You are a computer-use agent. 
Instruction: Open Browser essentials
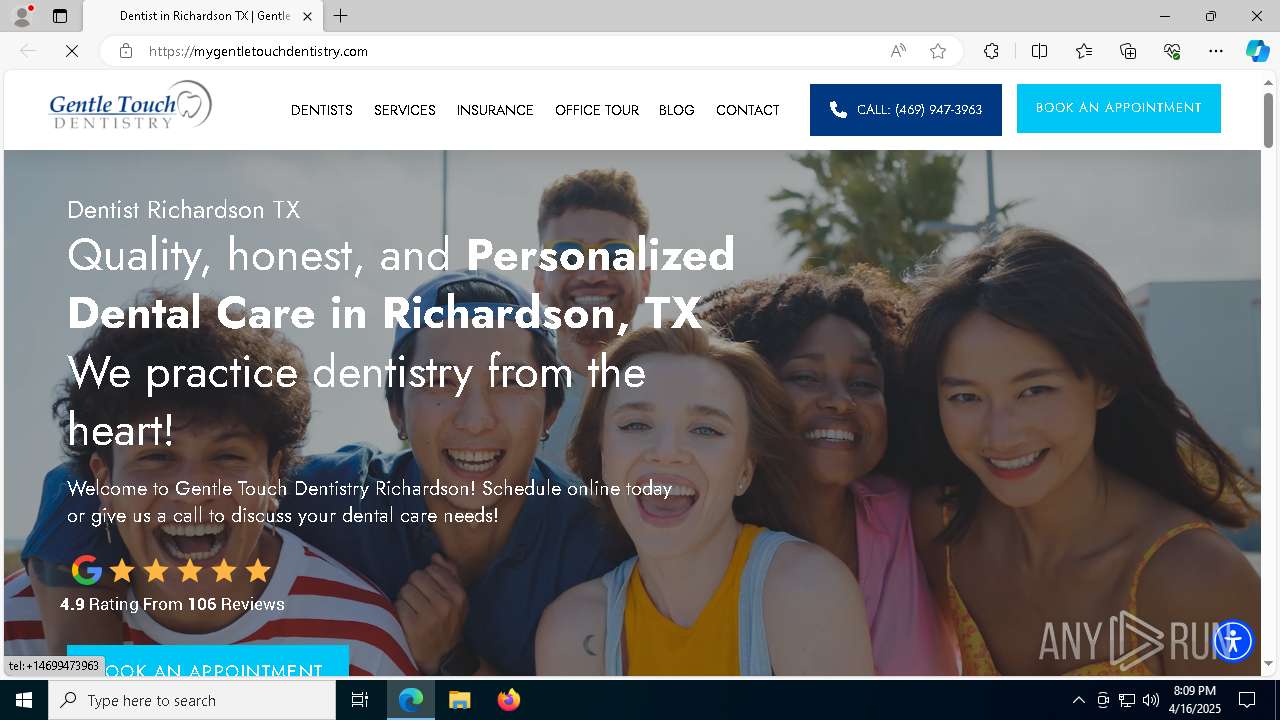pyautogui.click(x=1172, y=51)
